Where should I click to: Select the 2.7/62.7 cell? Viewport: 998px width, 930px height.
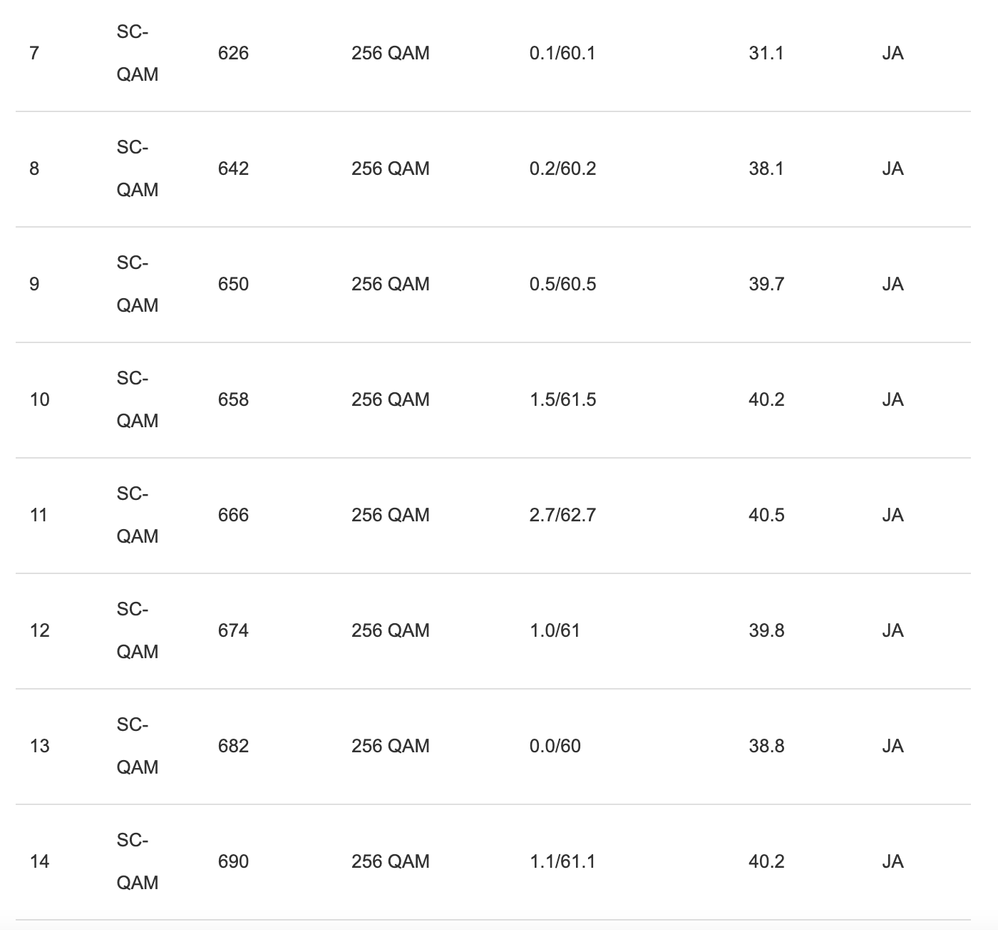tap(562, 515)
